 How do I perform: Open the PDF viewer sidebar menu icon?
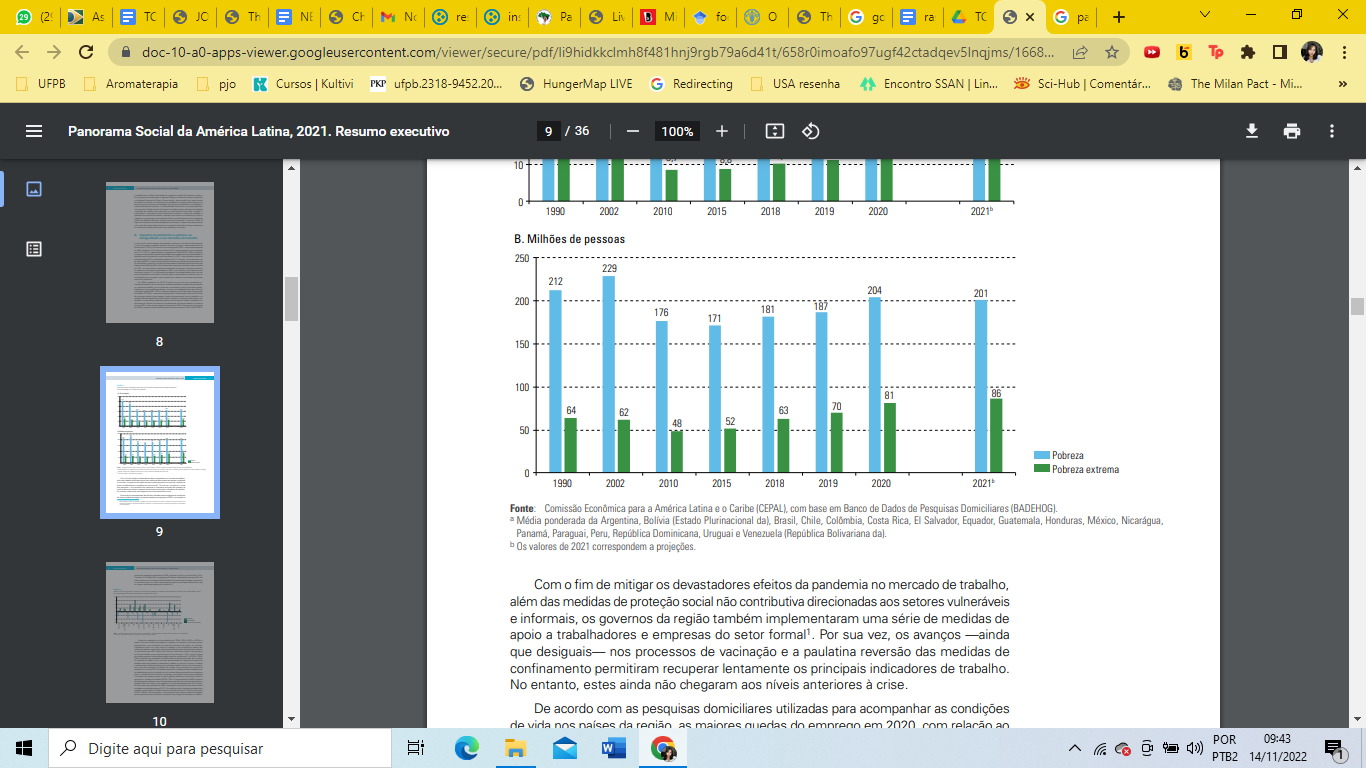(34, 131)
